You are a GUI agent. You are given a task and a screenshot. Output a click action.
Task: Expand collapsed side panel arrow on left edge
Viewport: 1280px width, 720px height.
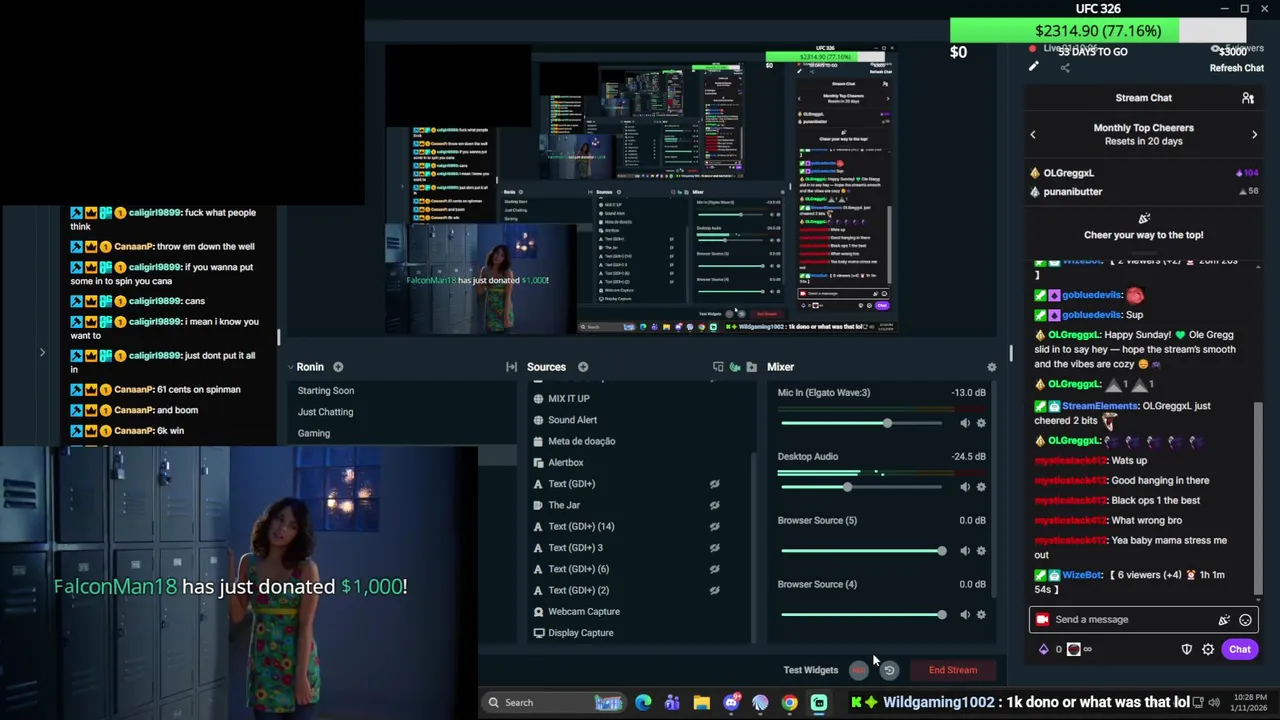pos(42,353)
